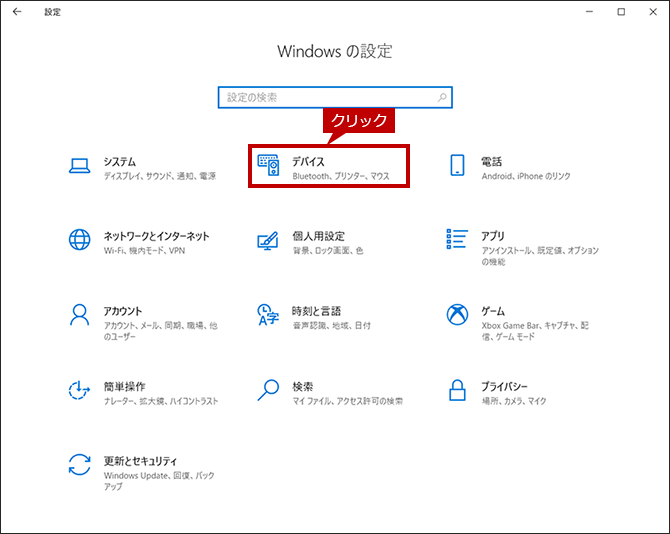This screenshot has height=534, width=670.
Task: Click the アプリ list icon
Action: tap(457, 239)
